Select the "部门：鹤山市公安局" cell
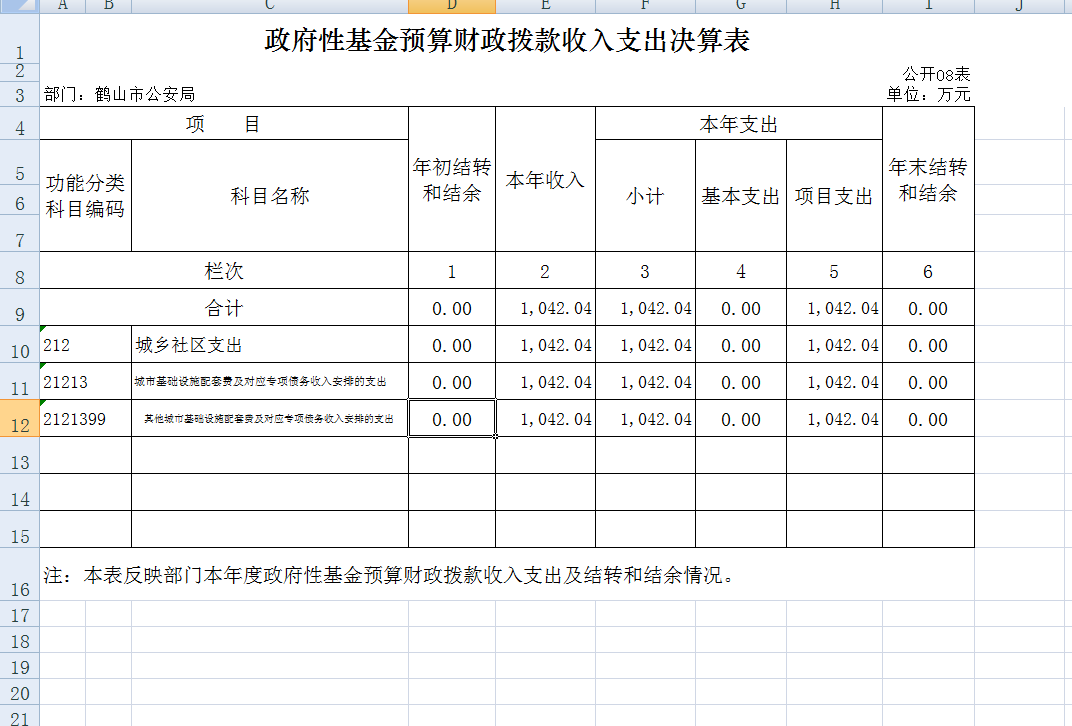 click(x=120, y=94)
